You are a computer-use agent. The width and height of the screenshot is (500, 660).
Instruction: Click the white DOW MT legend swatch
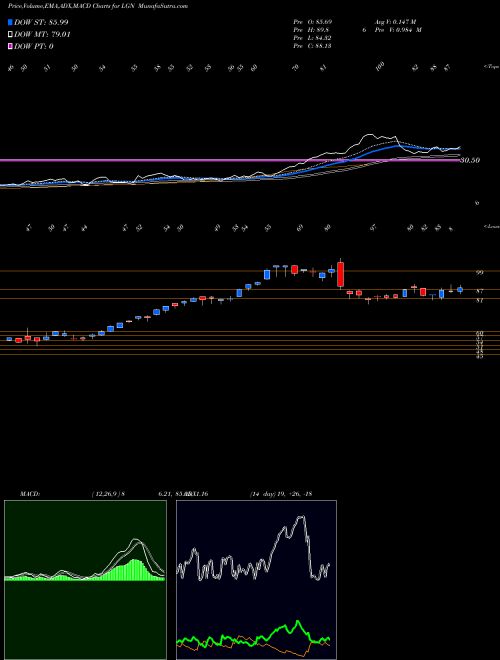point(10,34)
